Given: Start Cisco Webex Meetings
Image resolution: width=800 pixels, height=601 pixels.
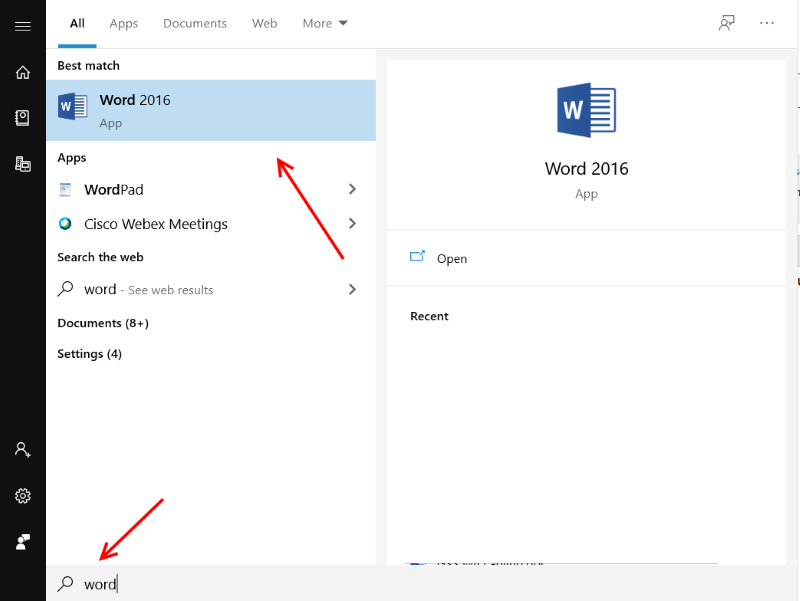Looking at the screenshot, I should click(155, 224).
